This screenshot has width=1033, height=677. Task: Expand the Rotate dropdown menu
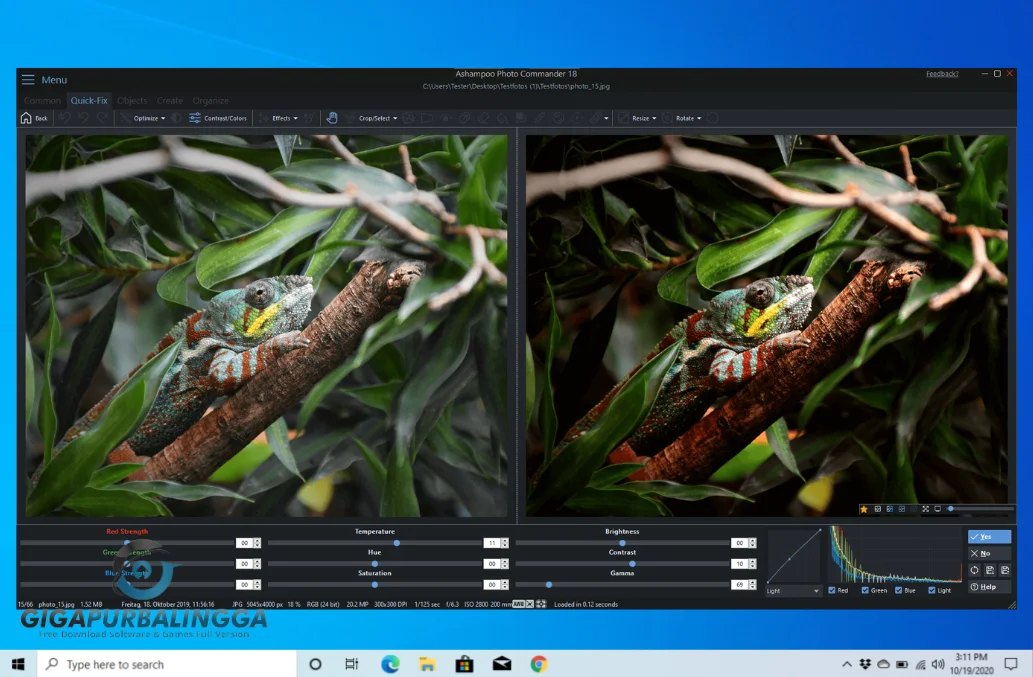point(688,118)
